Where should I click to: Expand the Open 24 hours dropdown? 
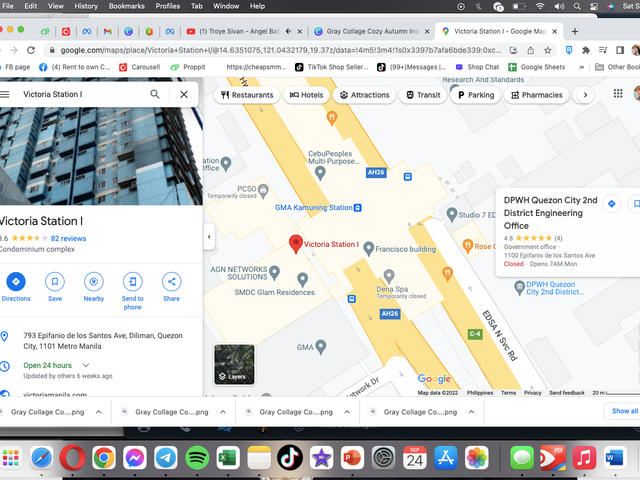tap(86, 365)
